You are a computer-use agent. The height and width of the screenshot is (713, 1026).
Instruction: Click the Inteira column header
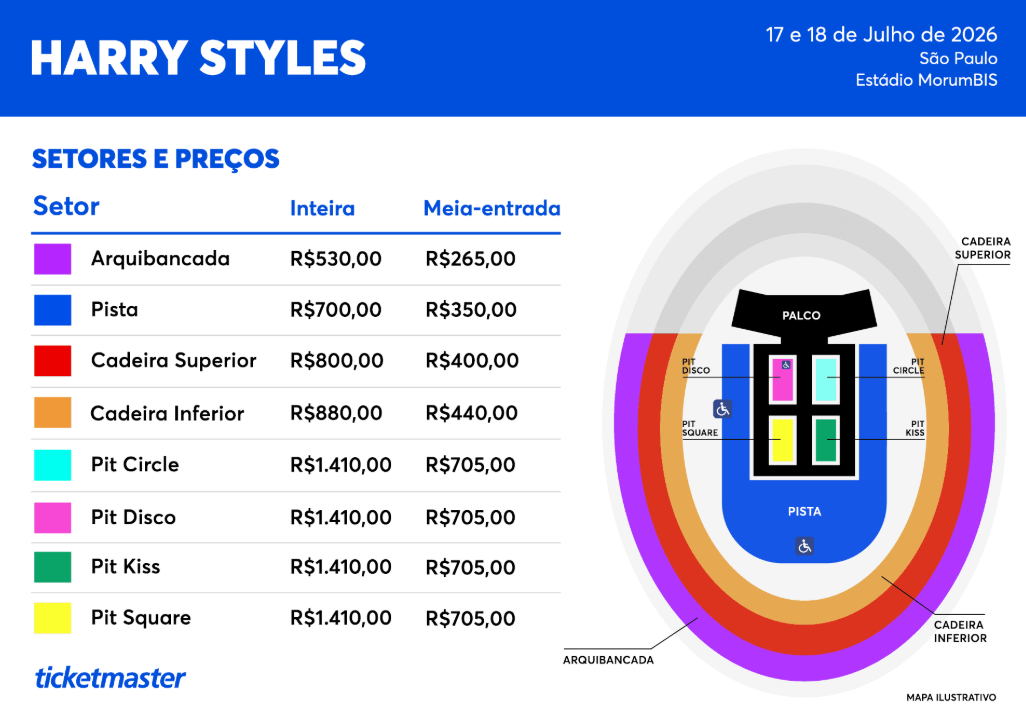(x=322, y=209)
